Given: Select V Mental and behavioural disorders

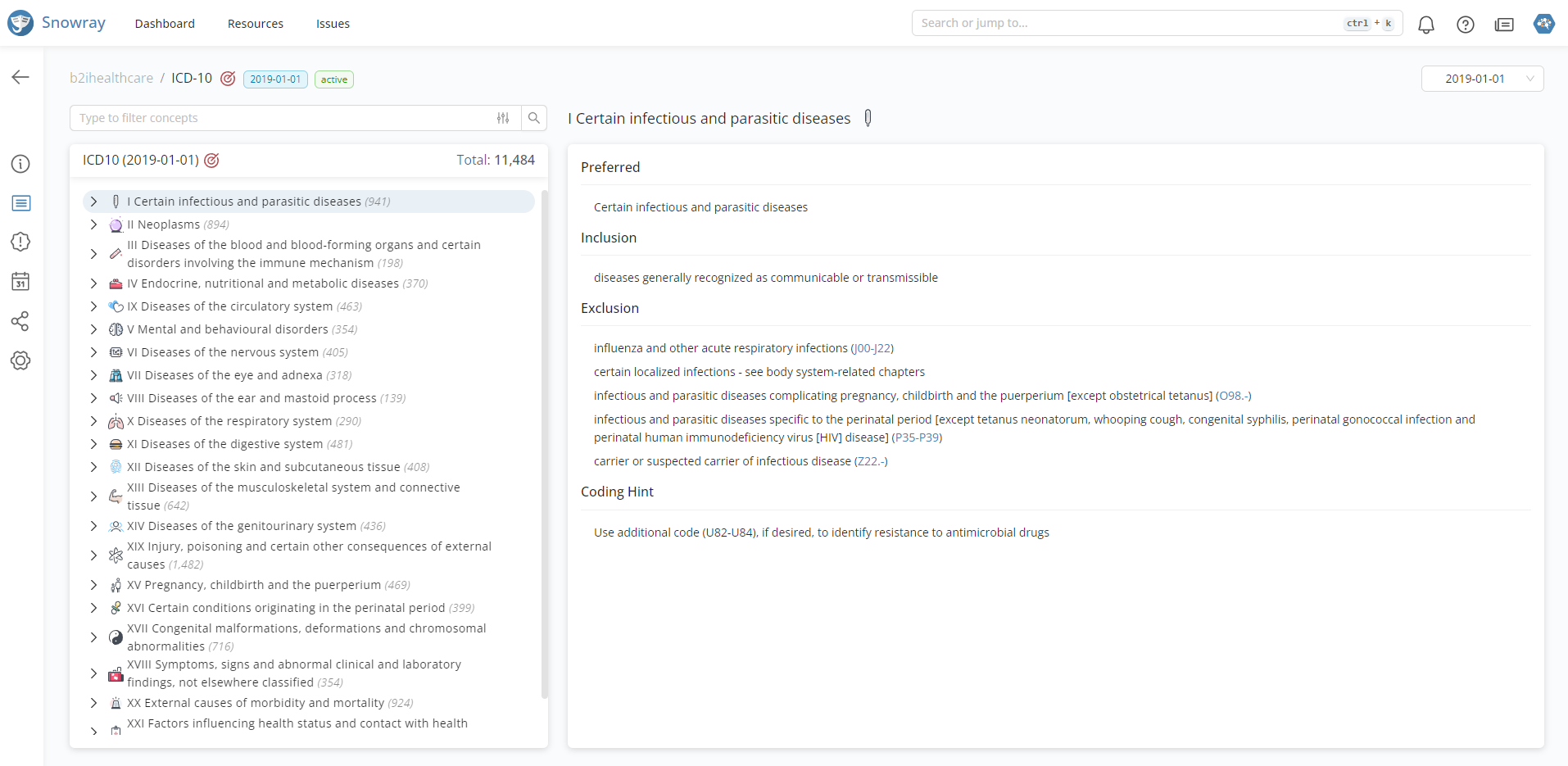Looking at the screenshot, I should [x=228, y=329].
